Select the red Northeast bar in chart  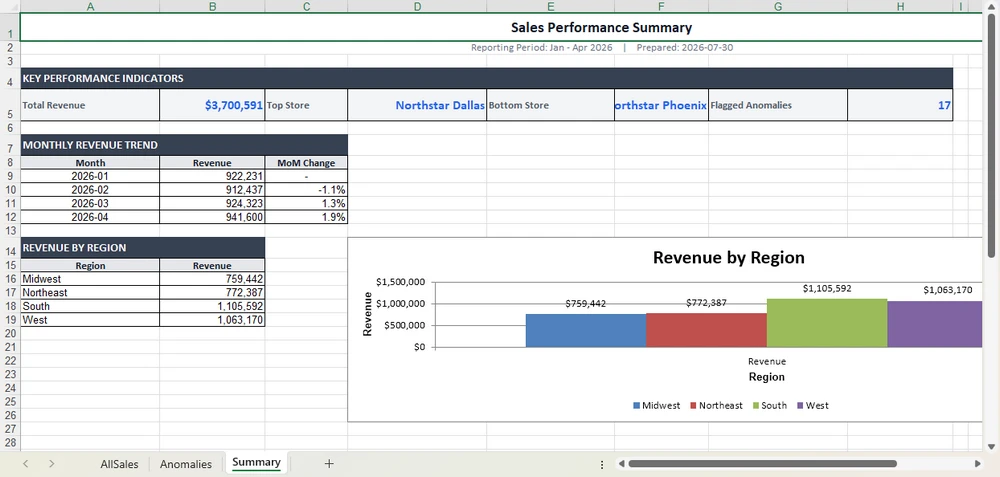[x=706, y=330]
